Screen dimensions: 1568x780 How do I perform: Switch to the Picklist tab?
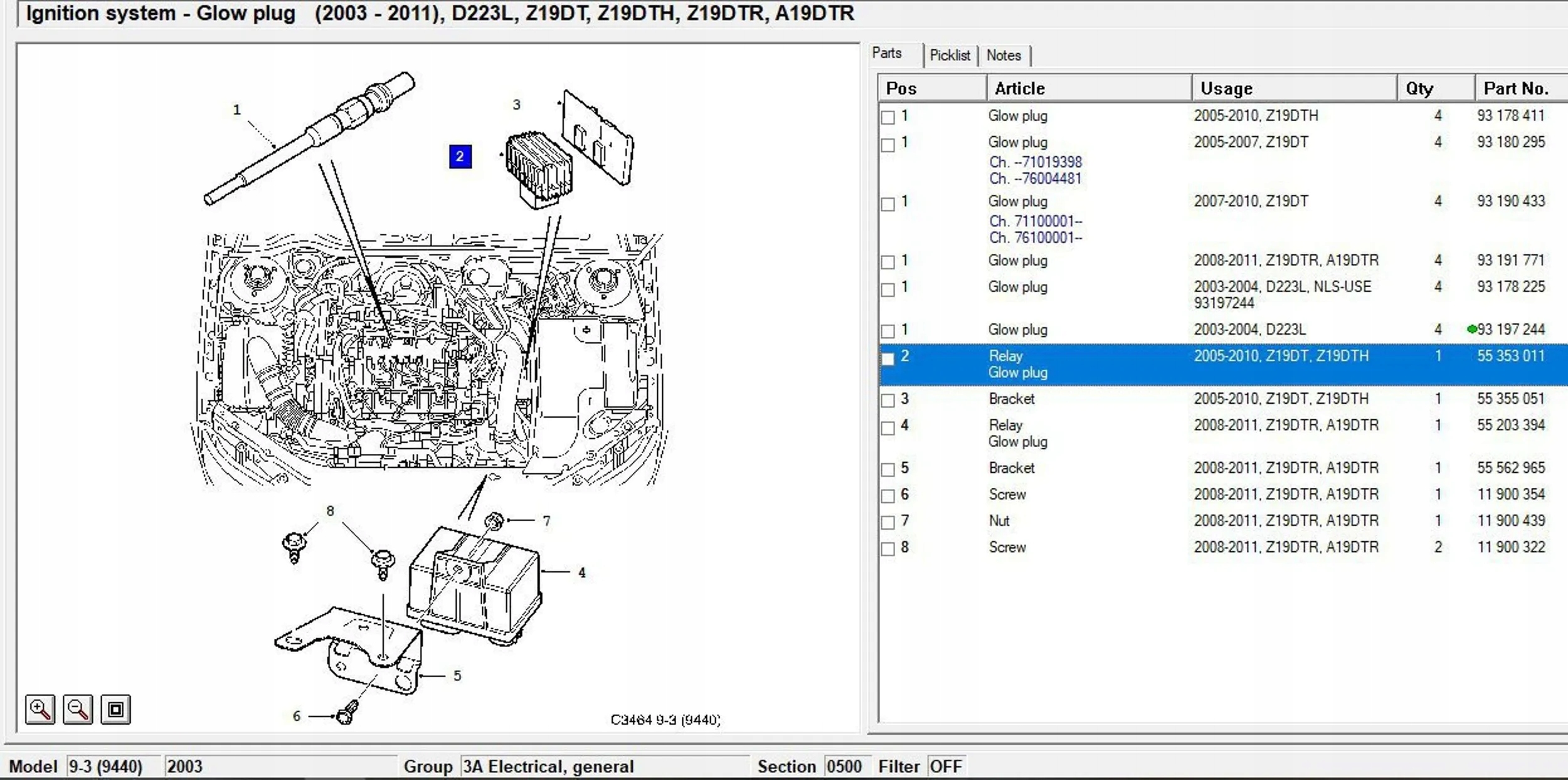pyautogui.click(x=950, y=55)
